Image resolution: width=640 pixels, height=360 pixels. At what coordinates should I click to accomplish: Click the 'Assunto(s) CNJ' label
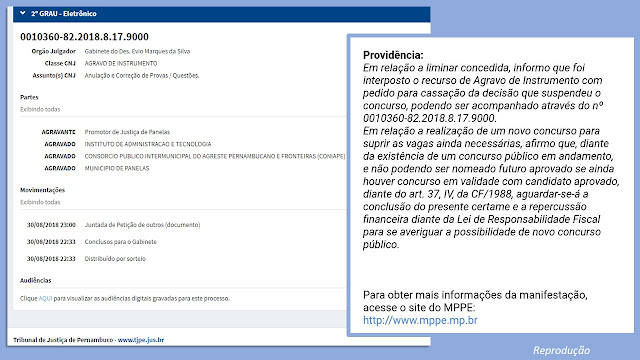coord(54,76)
